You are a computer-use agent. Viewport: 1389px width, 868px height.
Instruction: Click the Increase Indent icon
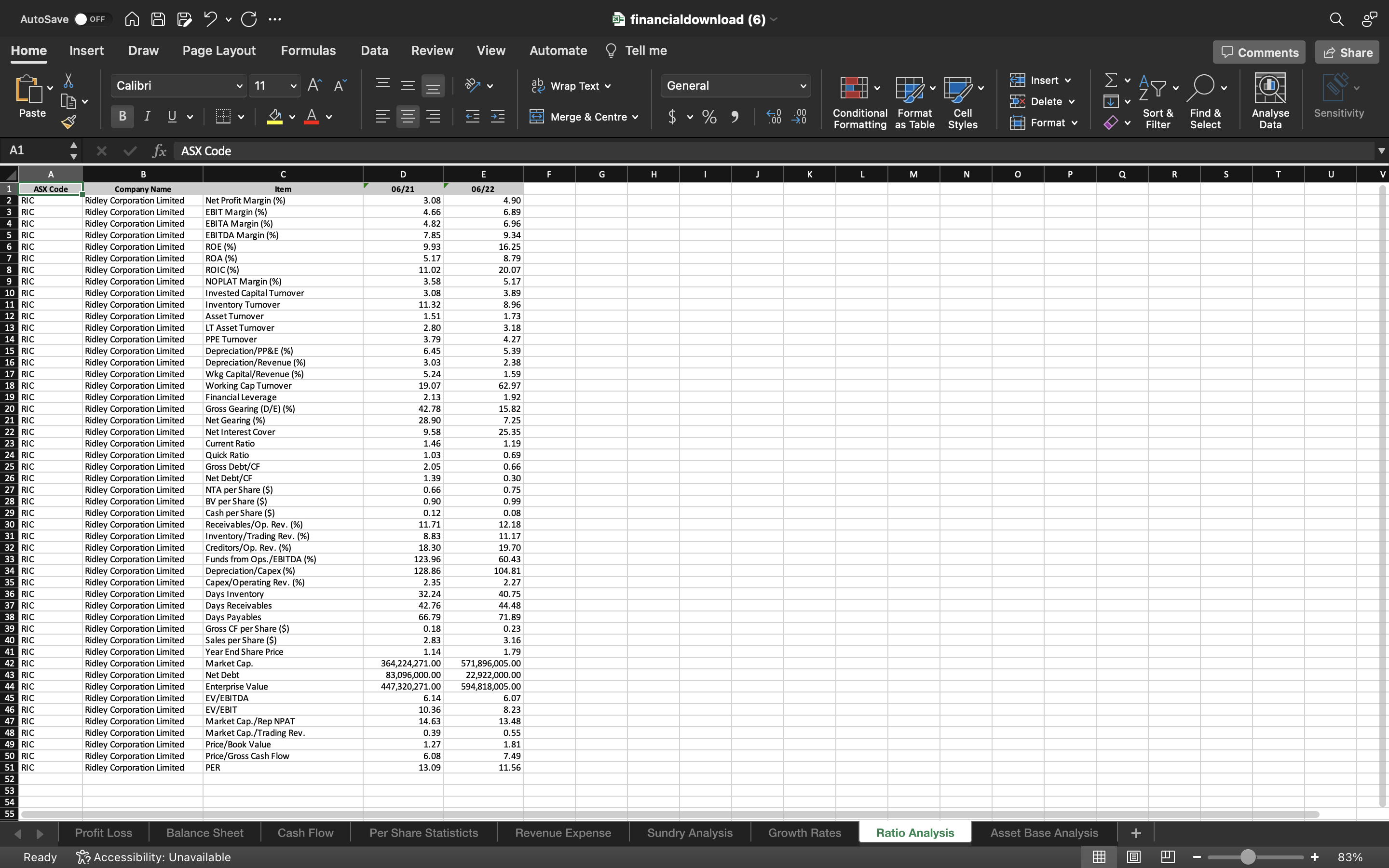click(x=498, y=117)
